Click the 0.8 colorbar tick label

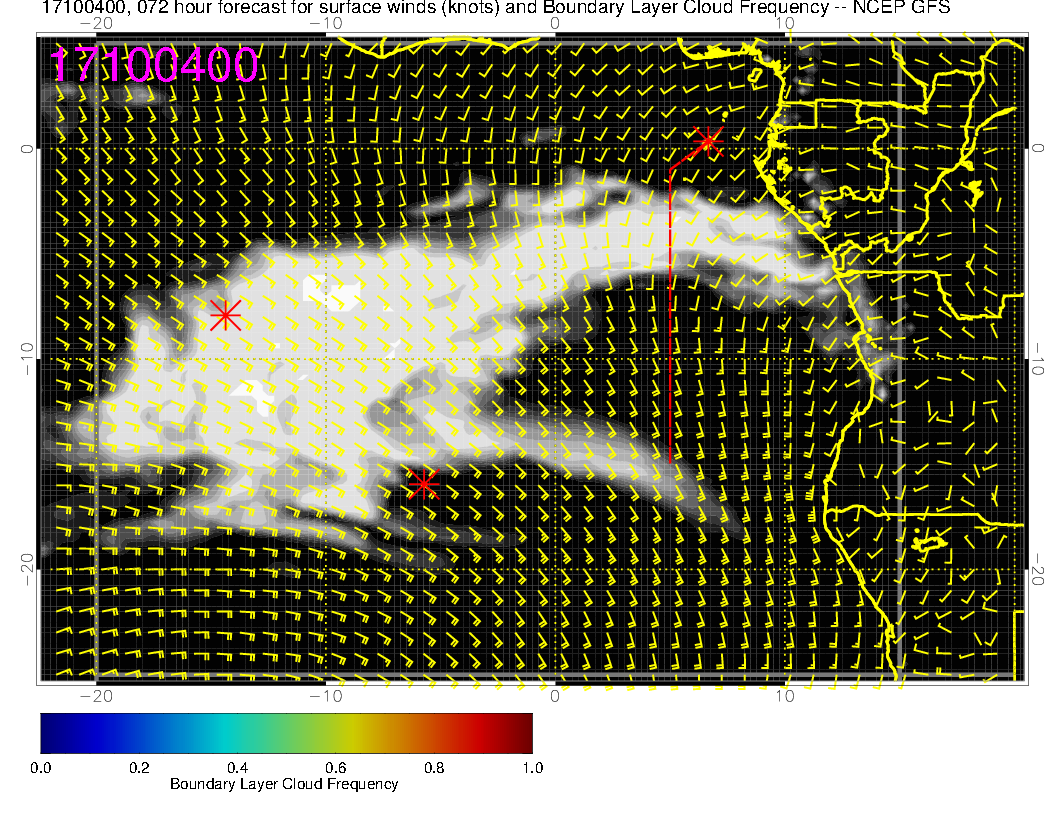click(x=434, y=768)
